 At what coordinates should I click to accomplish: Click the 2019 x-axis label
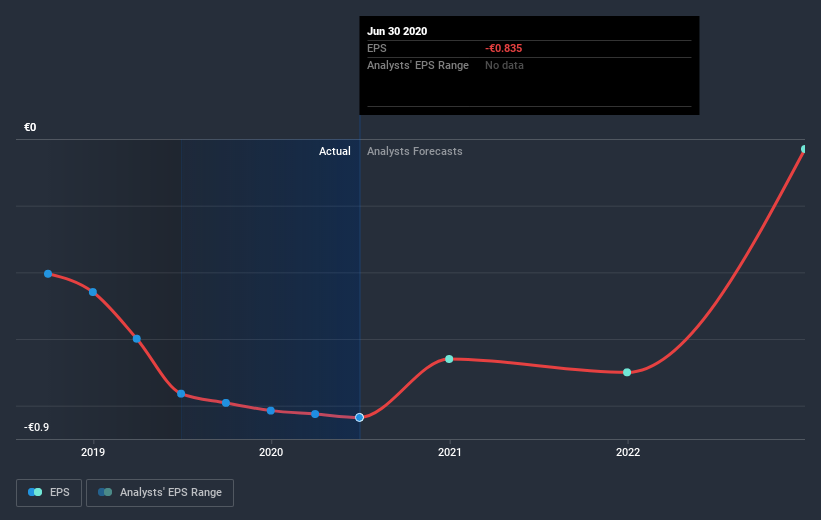click(x=93, y=452)
